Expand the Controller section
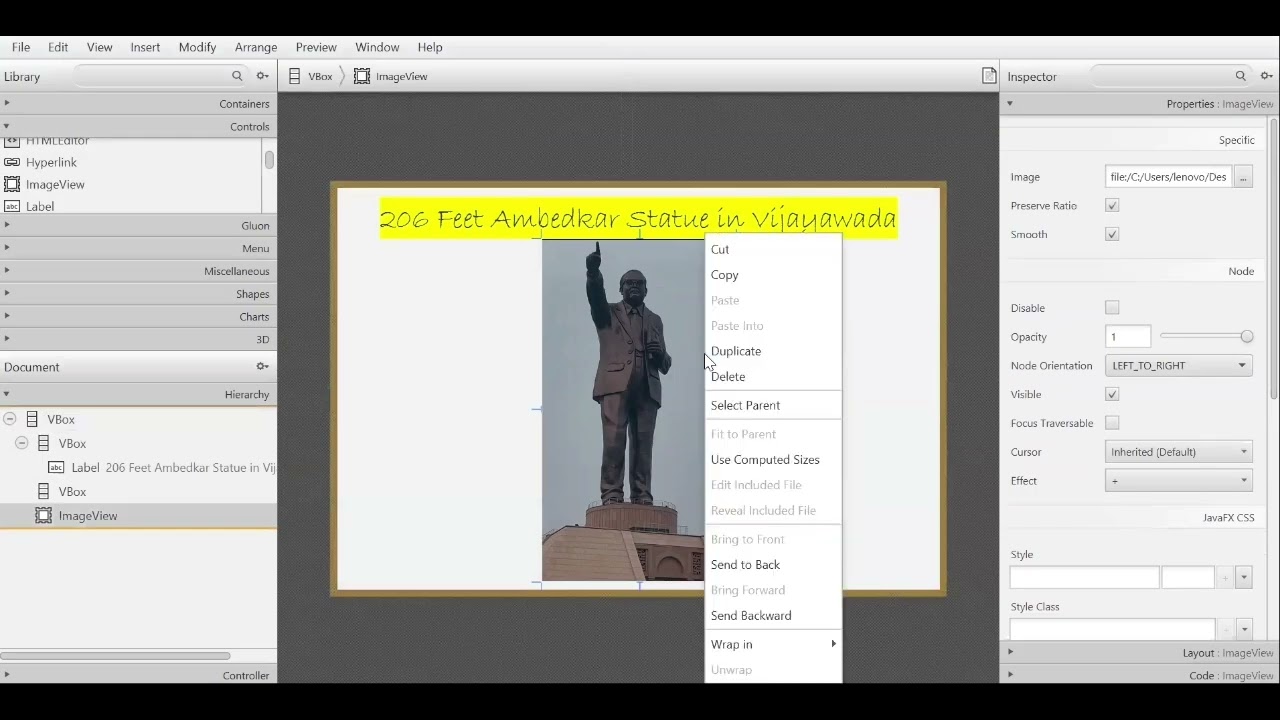 [x=138, y=675]
